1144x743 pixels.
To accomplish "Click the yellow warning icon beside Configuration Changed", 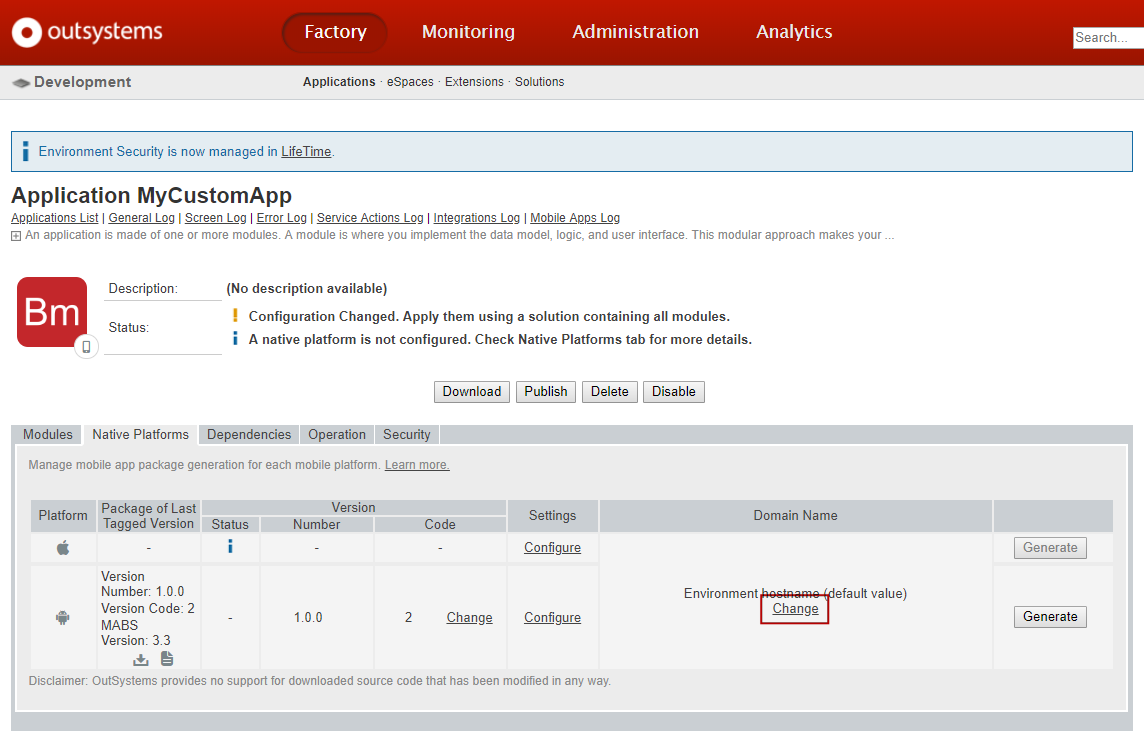I will [238, 315].
